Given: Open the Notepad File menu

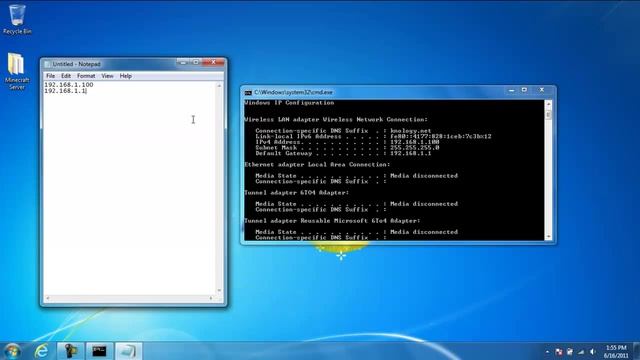Looking at the screenshot, I should [x=50, y=76].
